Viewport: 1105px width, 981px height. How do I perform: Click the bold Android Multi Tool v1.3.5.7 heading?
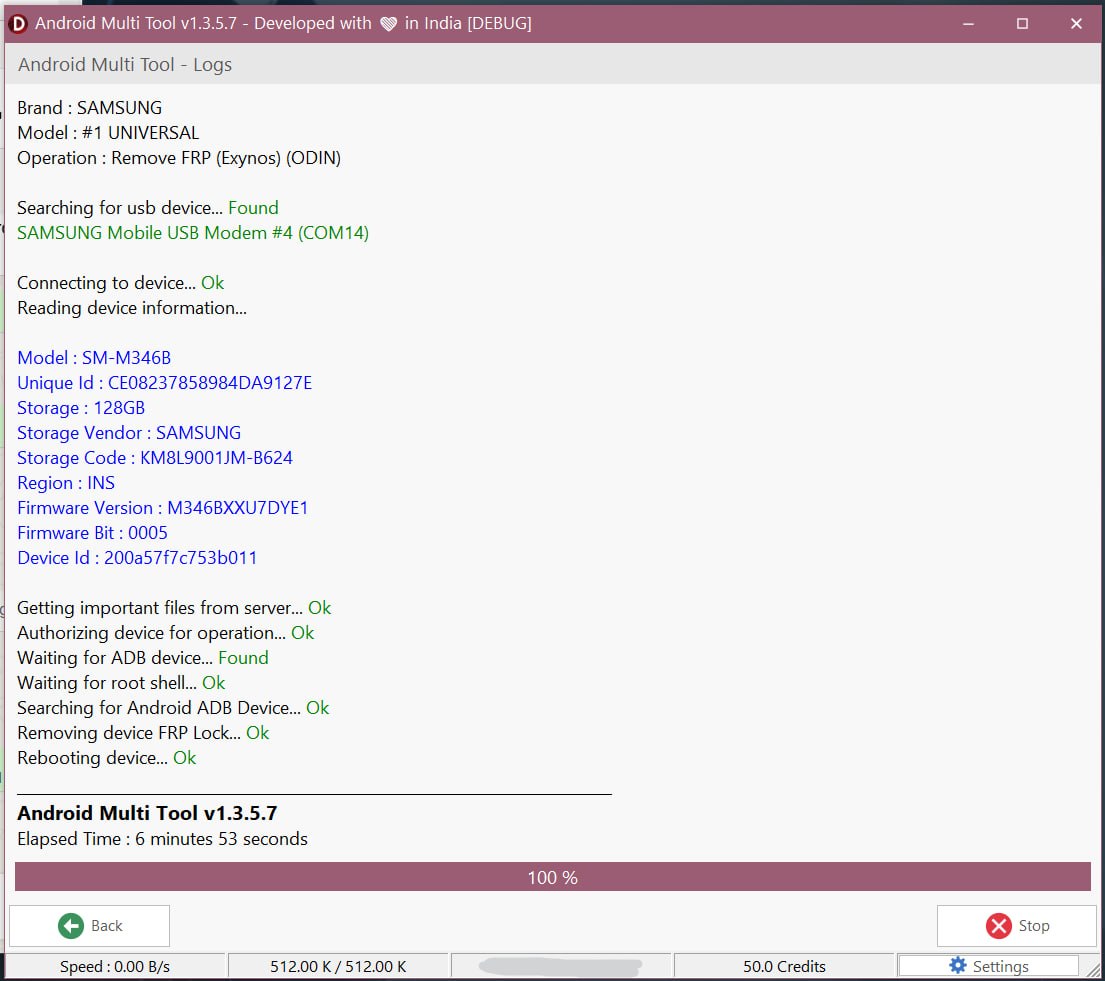click(x=147, y=813)
